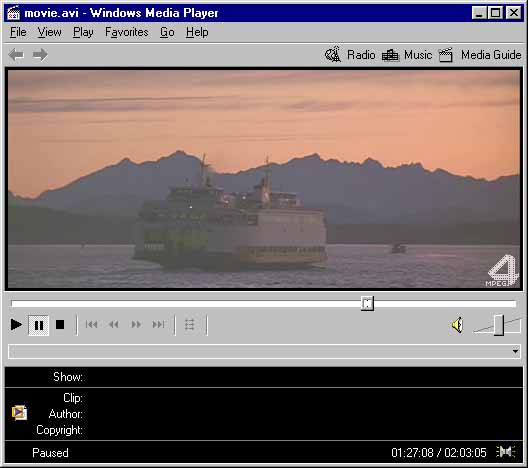Stop playback with the Stop button
This screenshot has height=468, width=528.
pyautogui.click(x=60, y=325)
